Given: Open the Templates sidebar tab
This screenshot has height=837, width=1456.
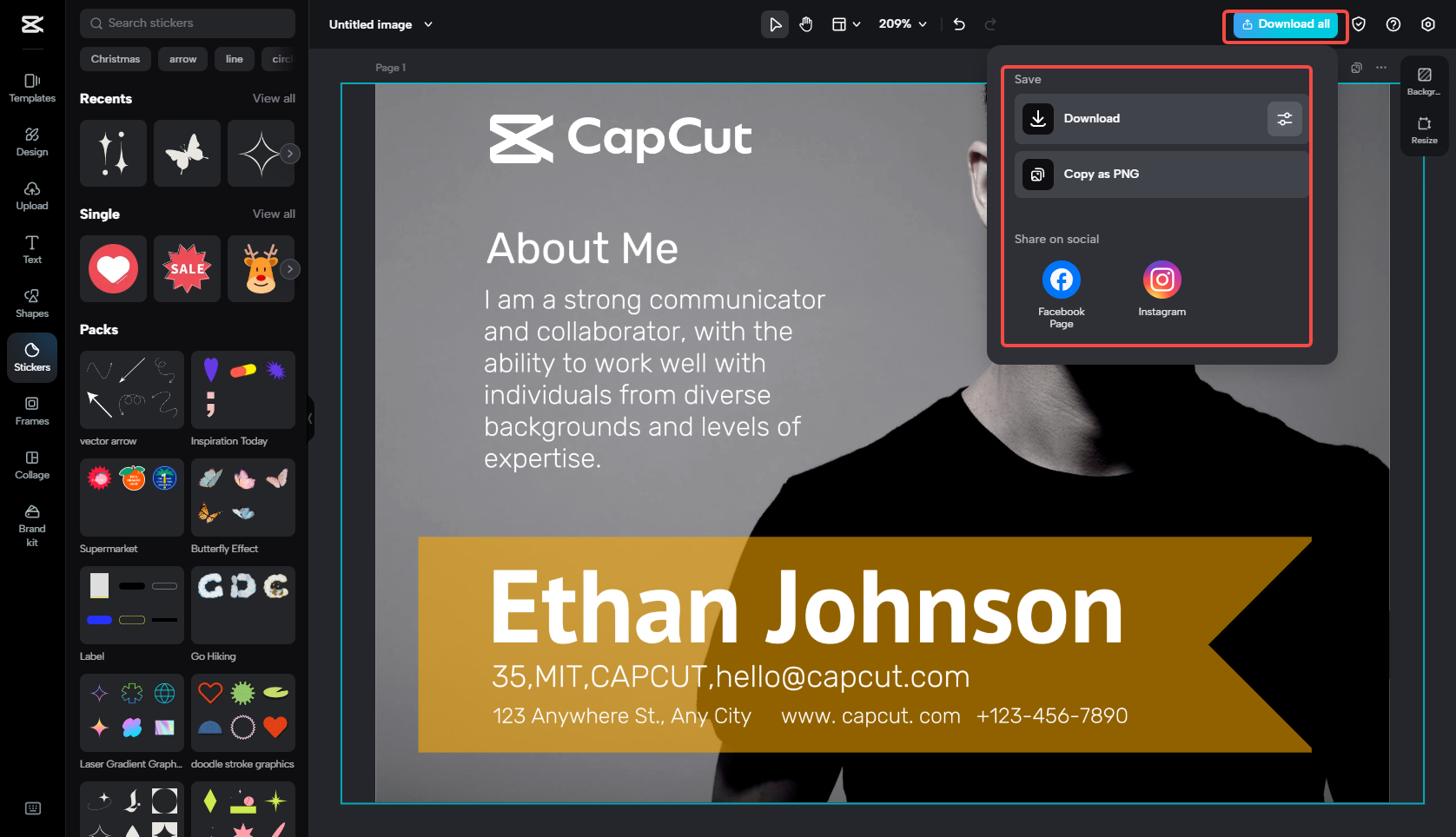Looking at the screenshot, I should 32,88.
